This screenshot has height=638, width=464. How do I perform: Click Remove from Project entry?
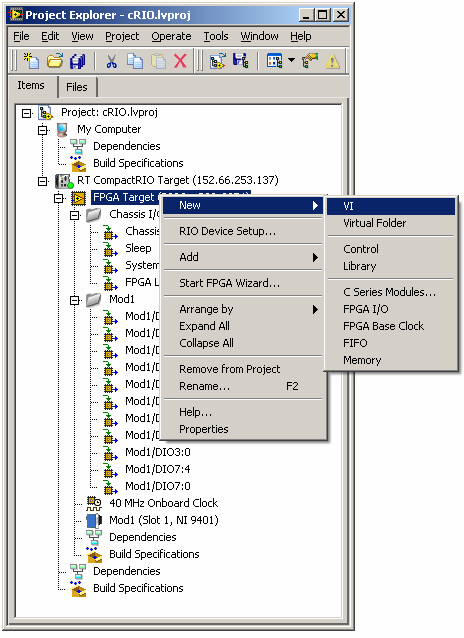[243, 369]
